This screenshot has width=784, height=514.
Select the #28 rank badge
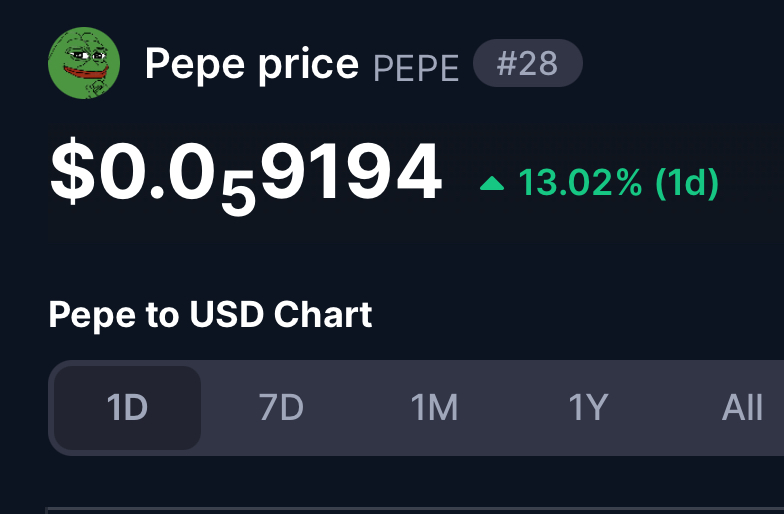pos(528,63)
